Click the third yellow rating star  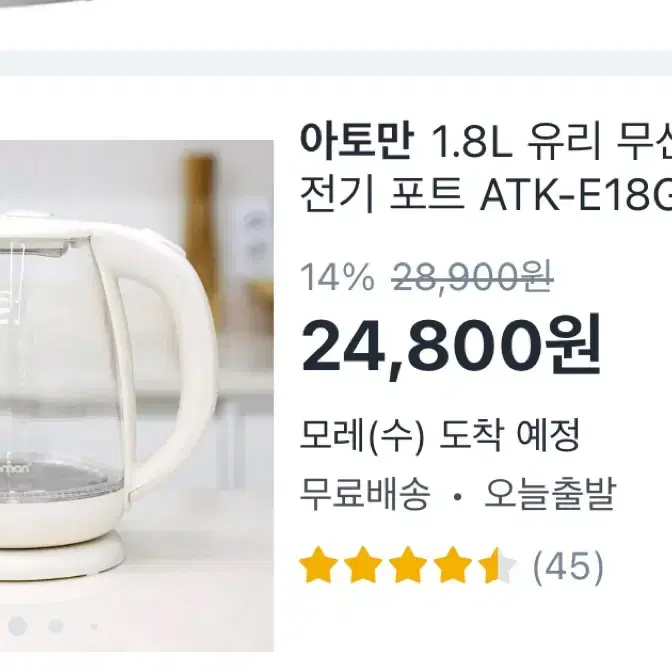click(408, 565)
